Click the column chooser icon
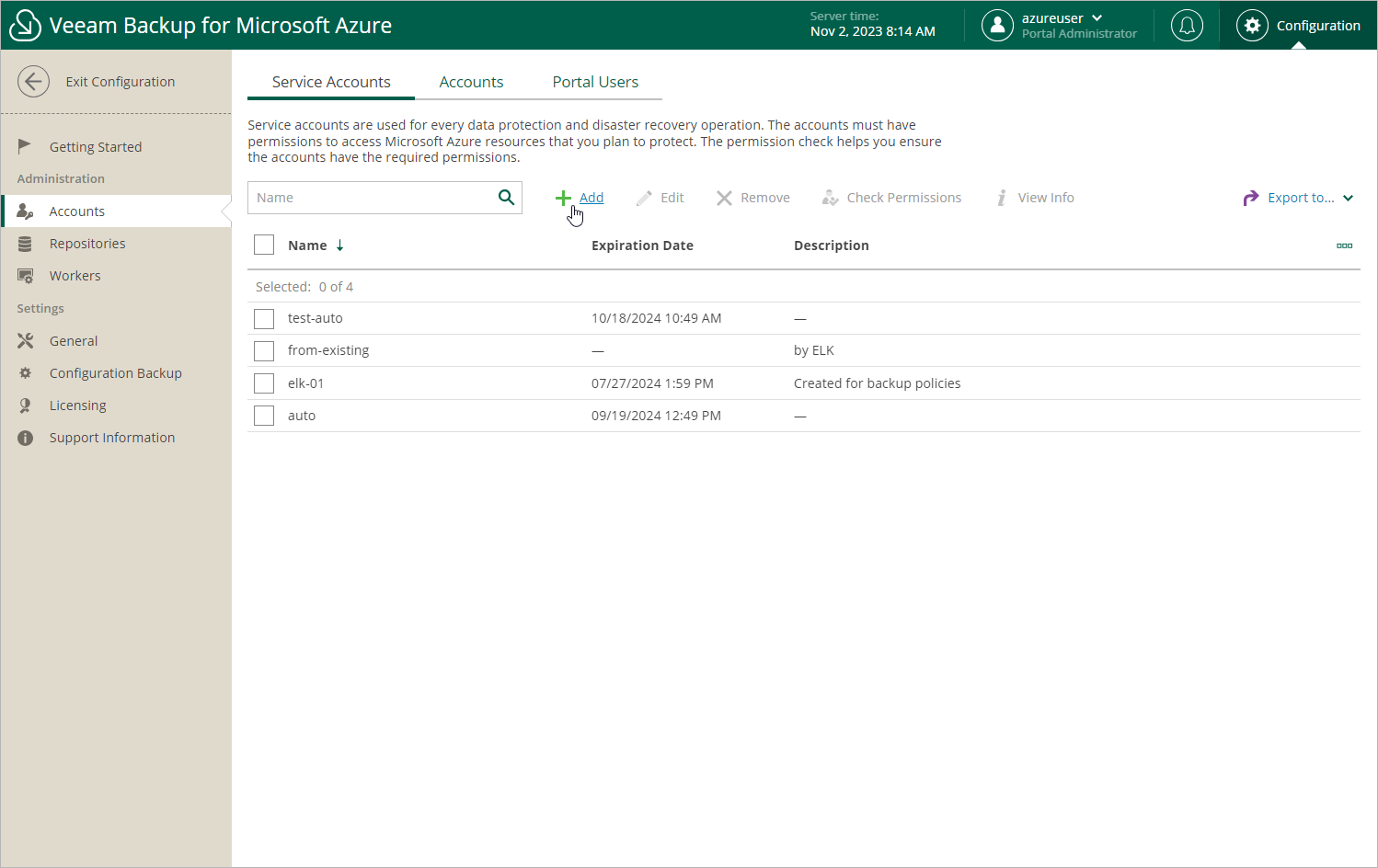 point(1344,246)
